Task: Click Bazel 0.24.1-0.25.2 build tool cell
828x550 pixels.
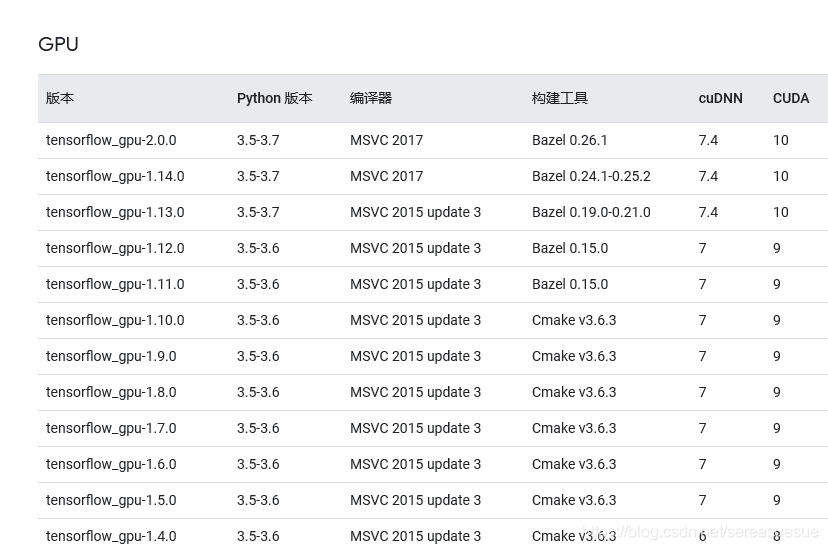Action: click(x=591, y=176)
